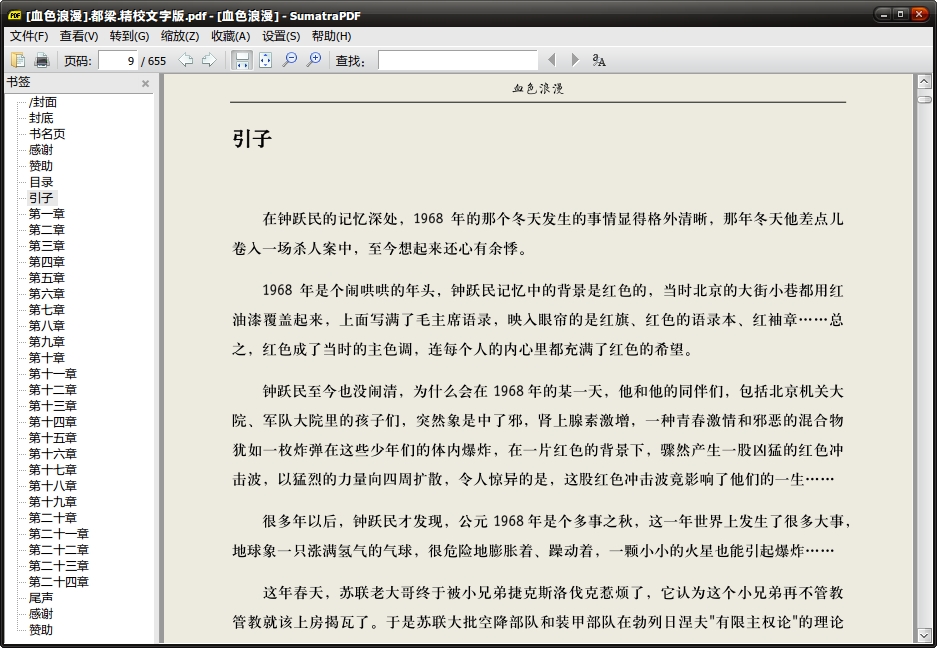
Task: Jump to the 第十二章 bookmark
Action: [53, 390]
